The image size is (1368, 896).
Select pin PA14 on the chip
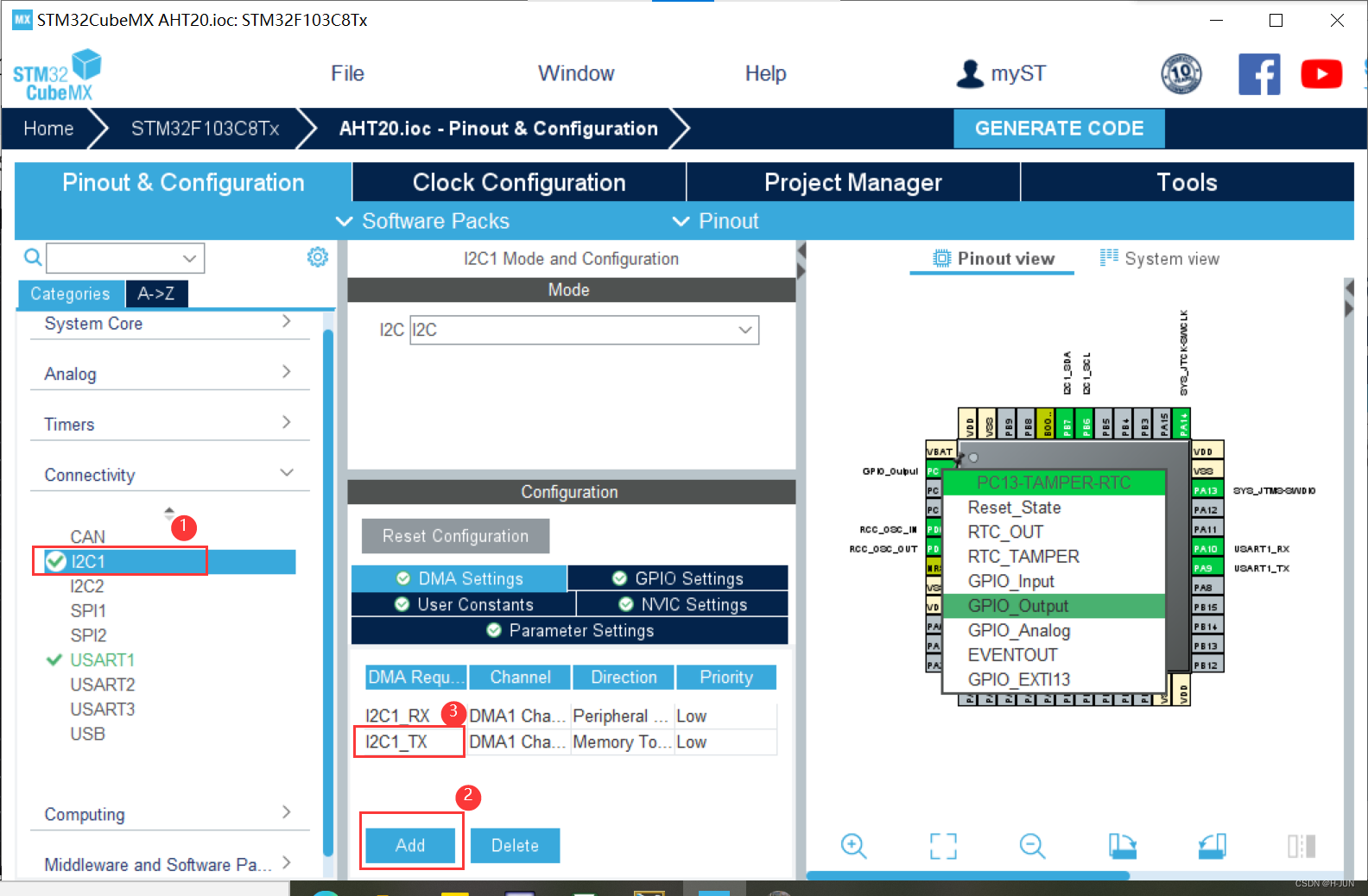(x=1184, y=423)
